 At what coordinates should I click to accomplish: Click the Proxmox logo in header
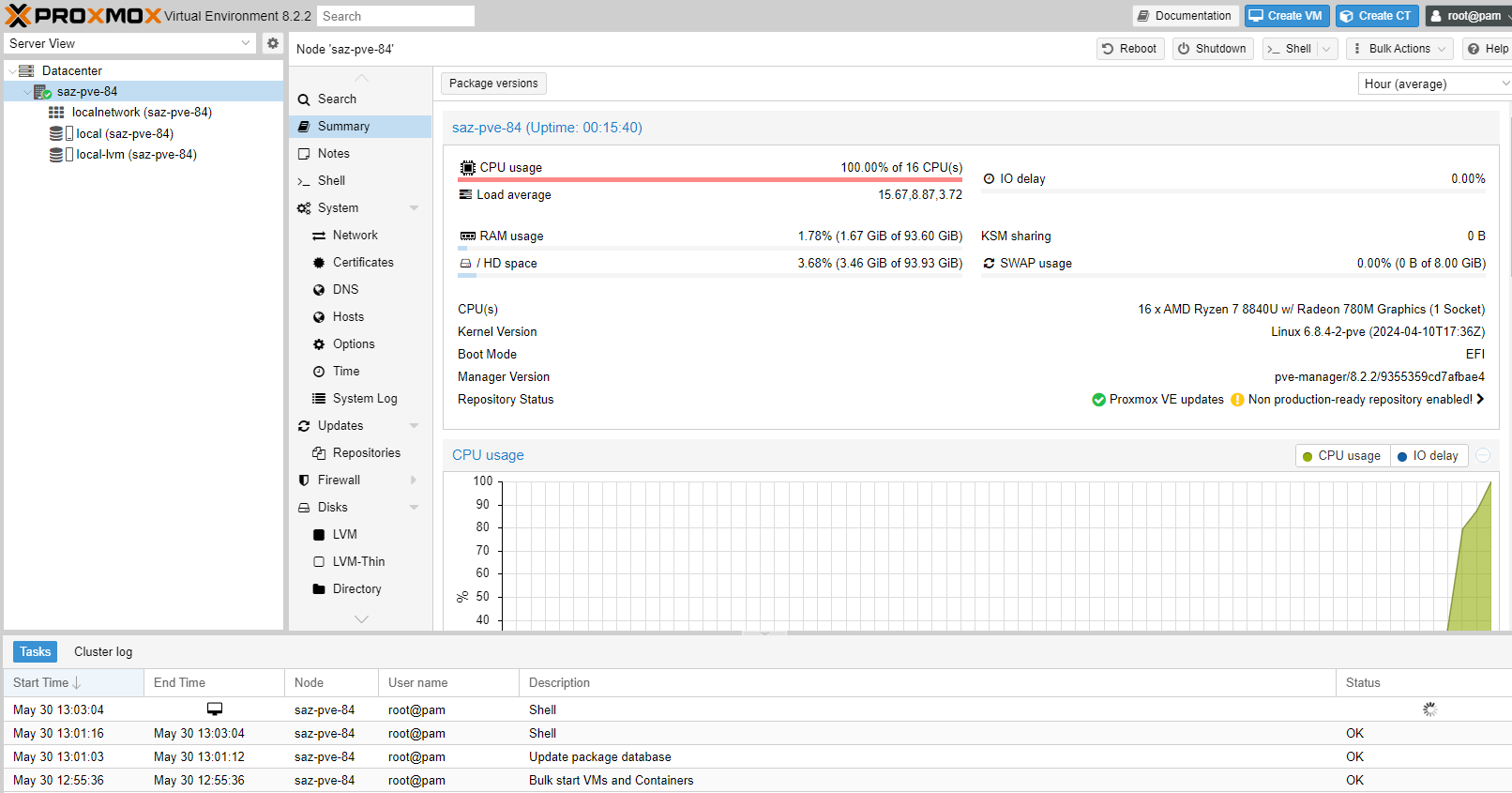tap(83, 16)
